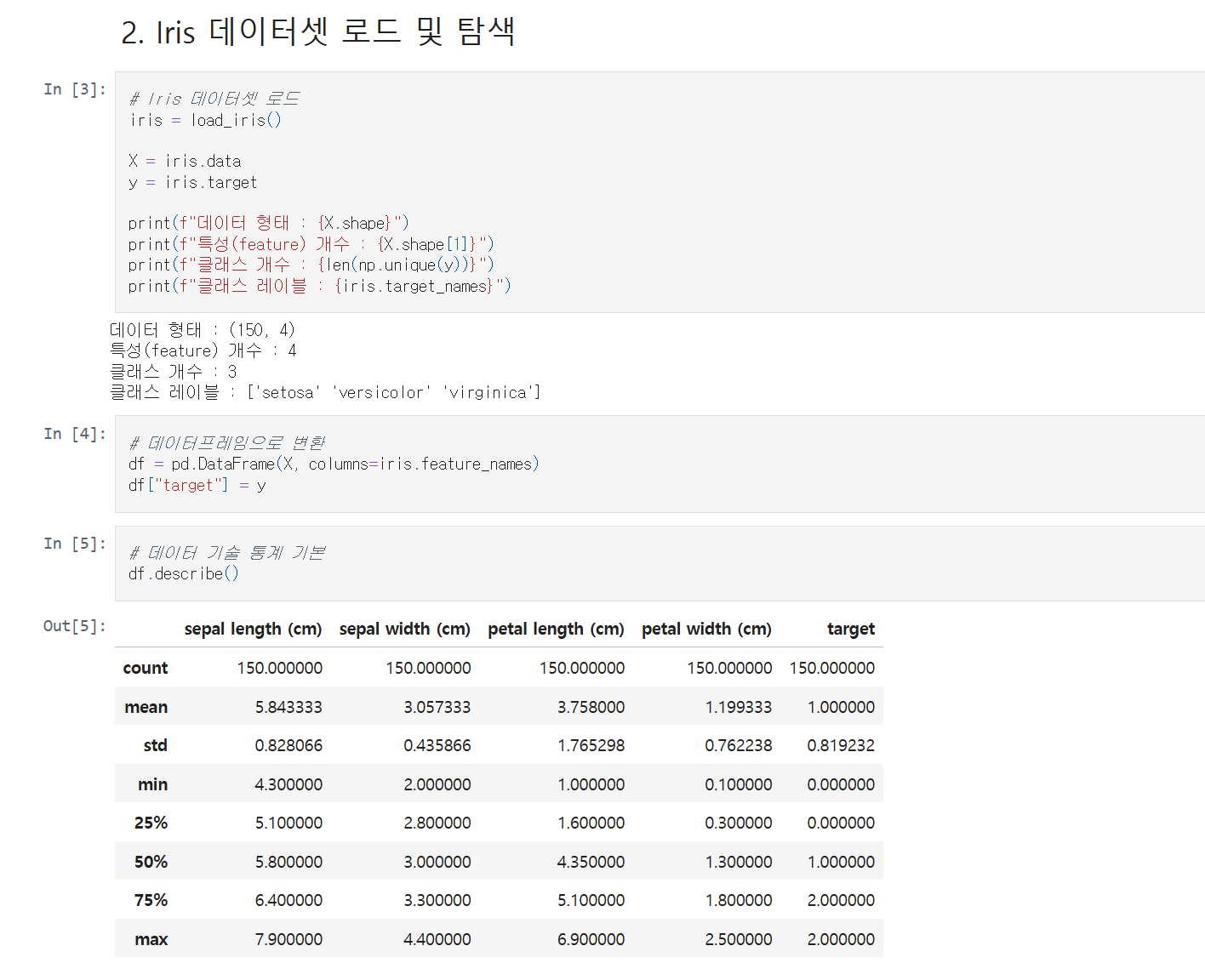Click target std value 0.819232
Image resolution: width=1205 pixels, height=980 pixels.
click(x=842, y=745)
